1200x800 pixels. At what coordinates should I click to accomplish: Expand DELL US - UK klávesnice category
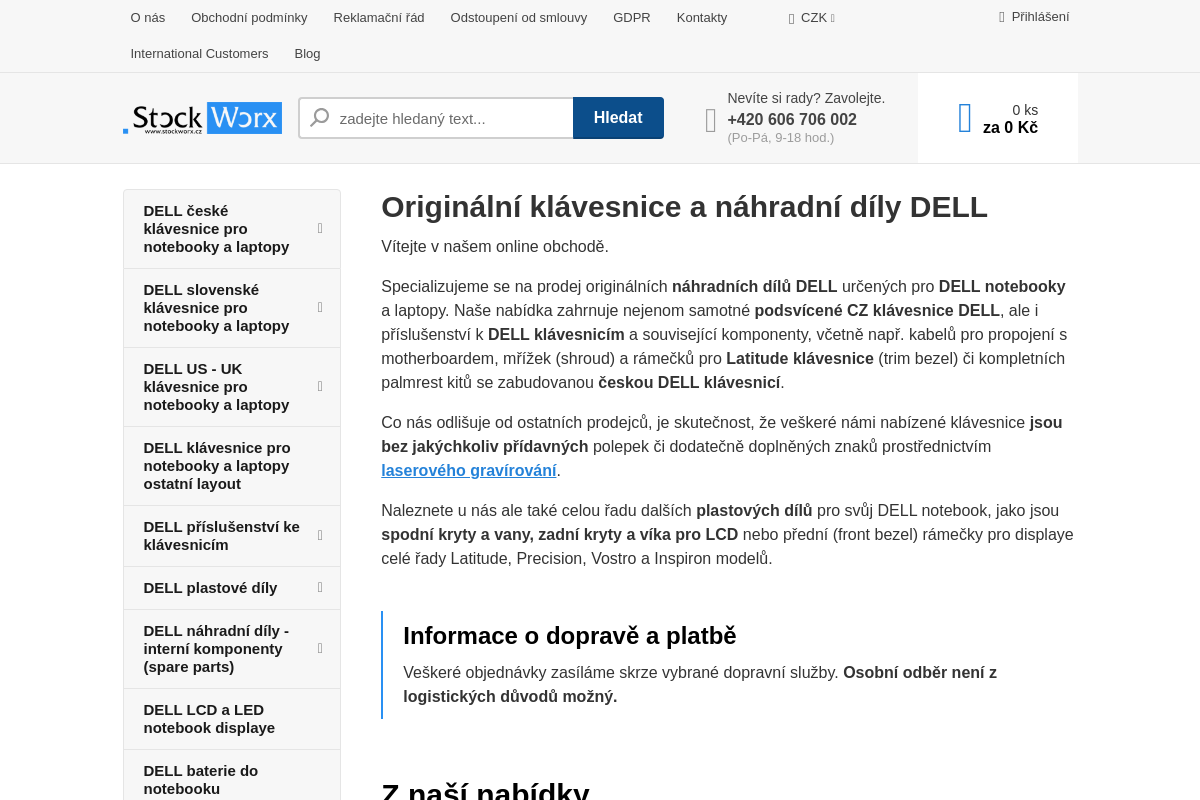pos(320,386)
